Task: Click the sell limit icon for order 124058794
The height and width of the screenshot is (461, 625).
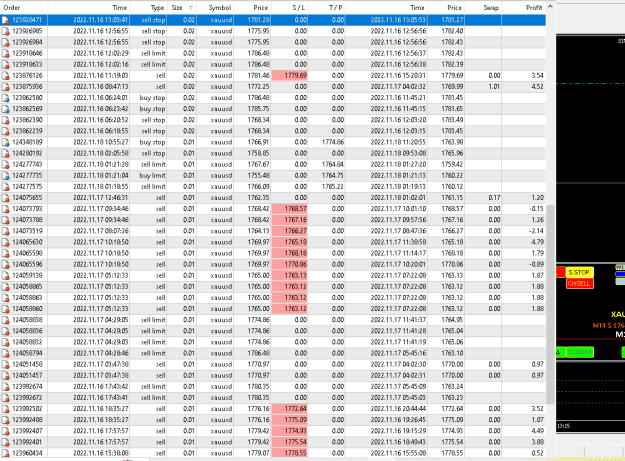Action: [x=6, y=353]
